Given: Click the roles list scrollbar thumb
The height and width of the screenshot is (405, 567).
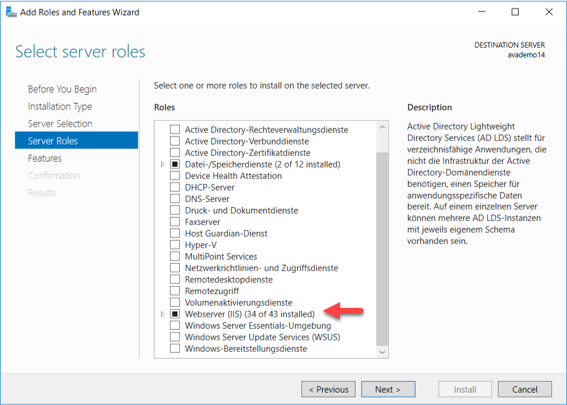Looking at the screenshot, I should point(382,249).
